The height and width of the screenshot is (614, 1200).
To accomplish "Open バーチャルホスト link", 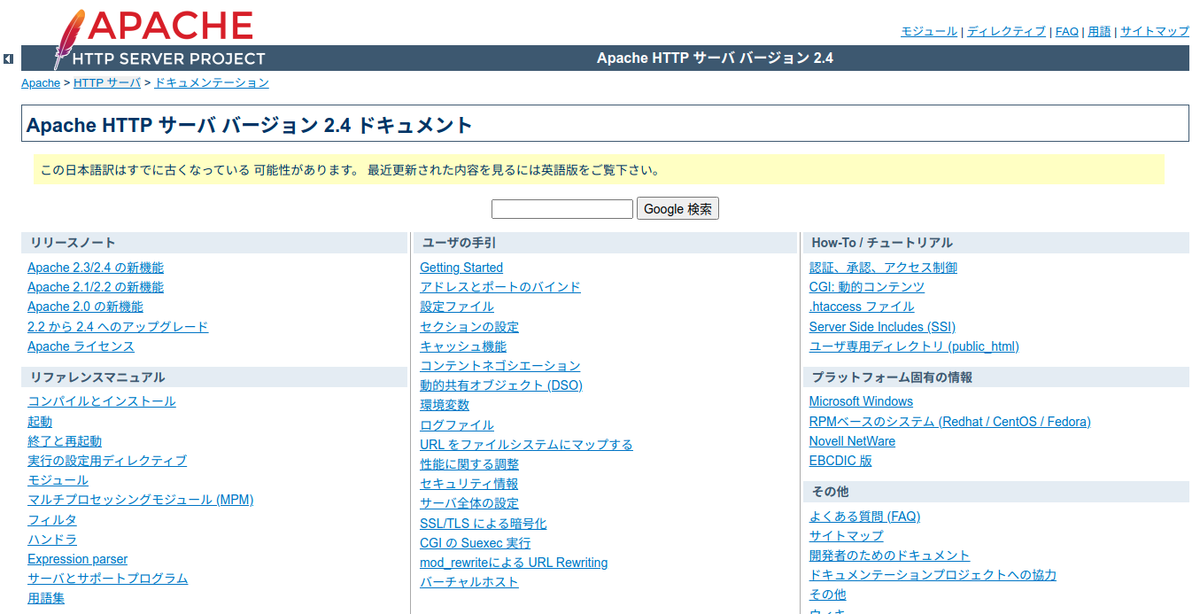I will coord(470,582).
